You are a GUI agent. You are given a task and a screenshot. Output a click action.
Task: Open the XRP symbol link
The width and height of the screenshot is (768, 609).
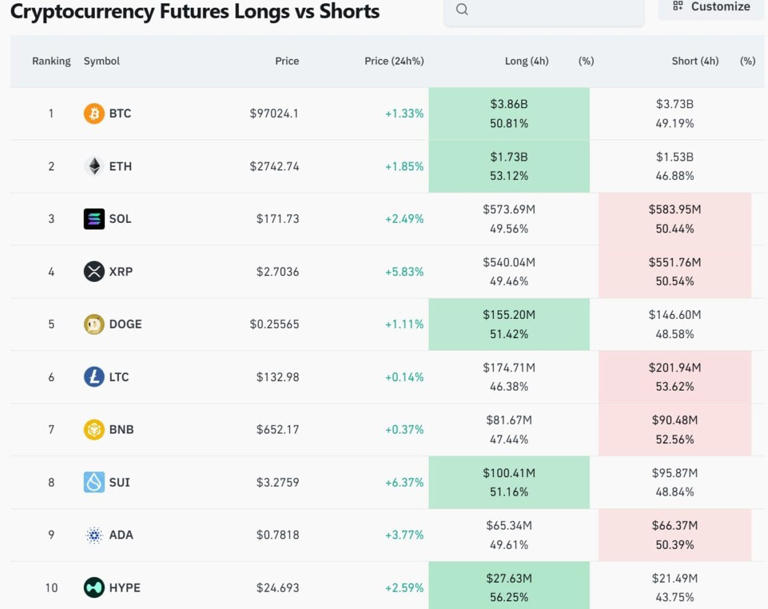tap(121, 272)
